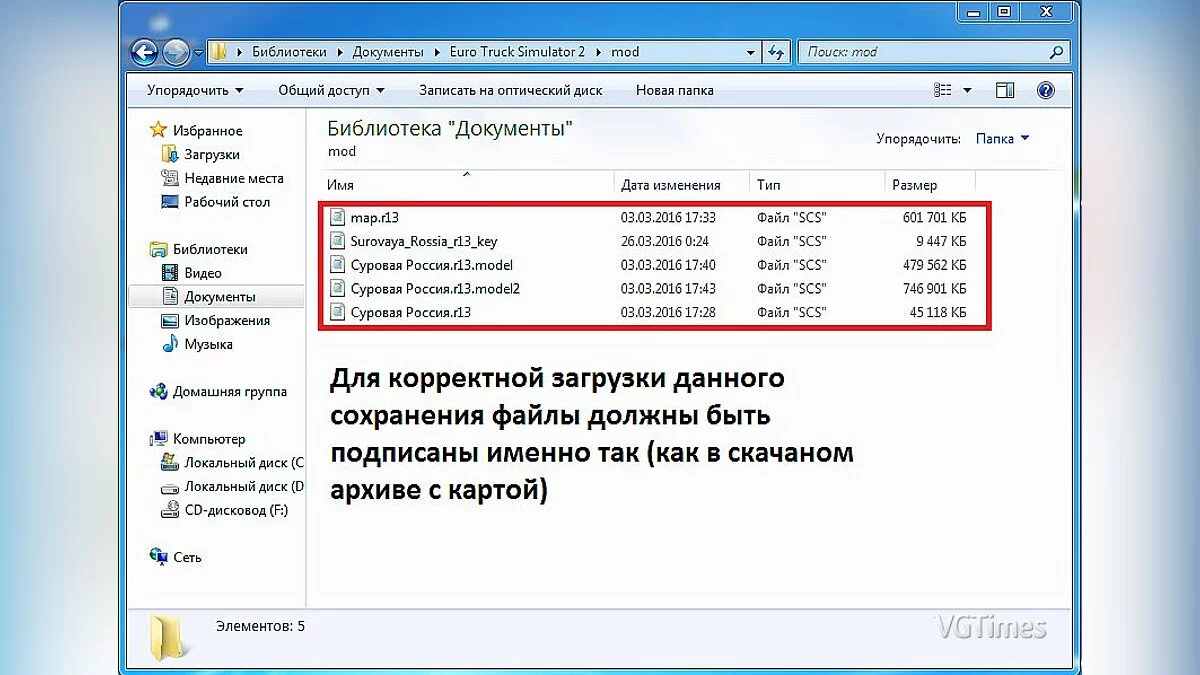Sort files by Размер column header

914,185
